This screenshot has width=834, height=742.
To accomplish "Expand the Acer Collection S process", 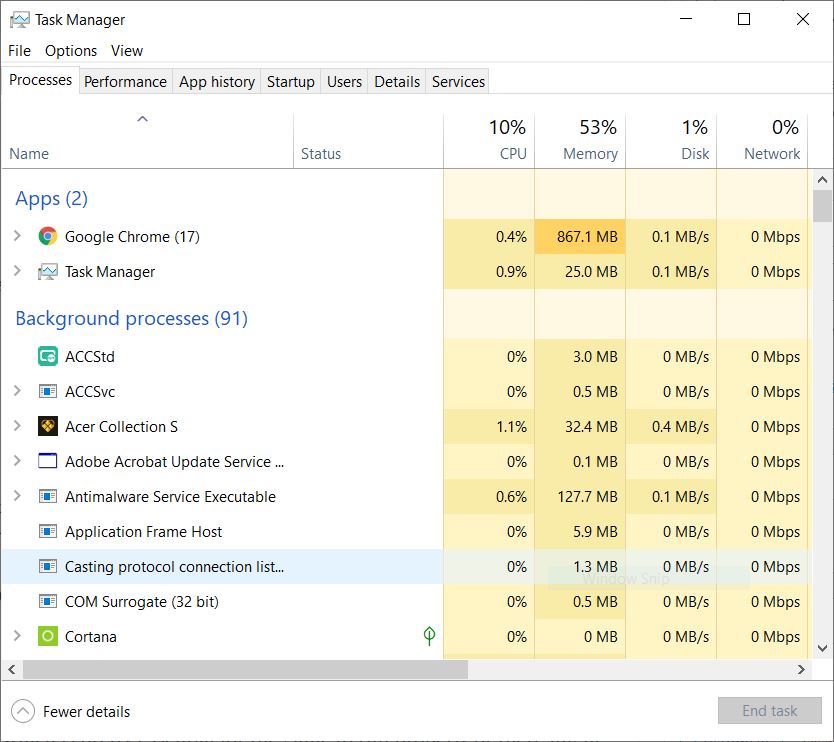I will click(17, 426).
